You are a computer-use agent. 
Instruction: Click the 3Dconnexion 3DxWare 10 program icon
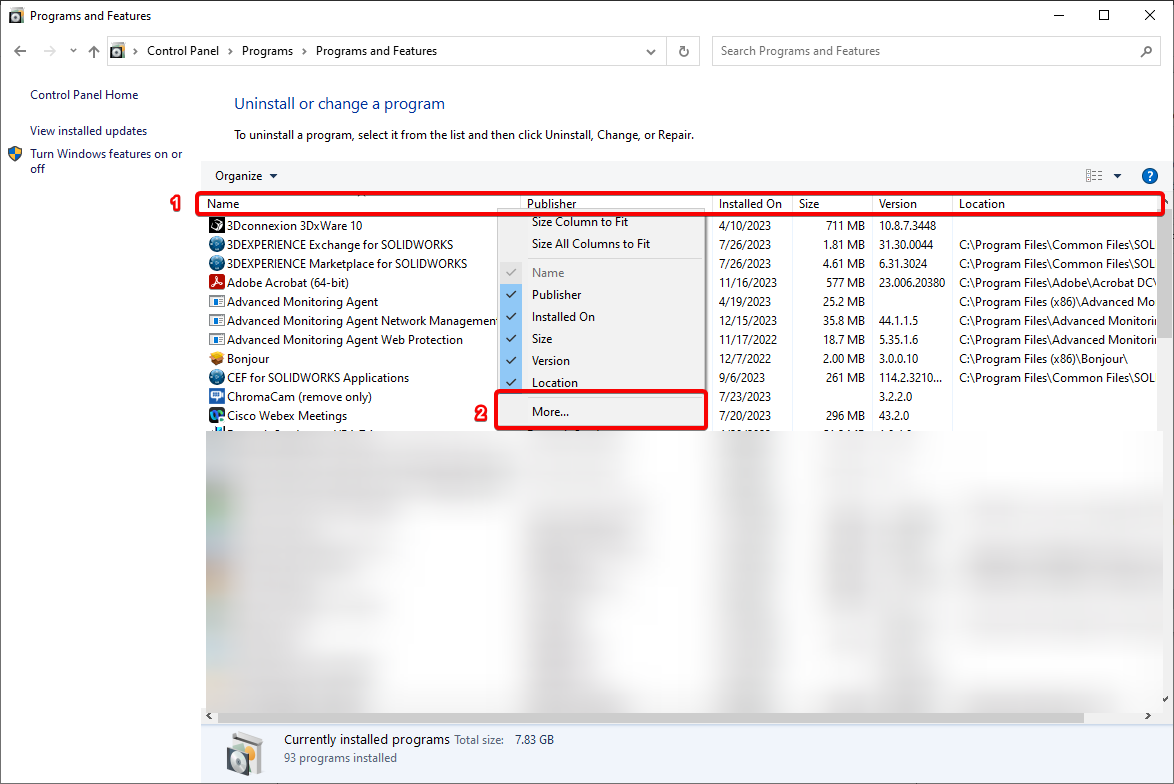(x=216, y=225)
